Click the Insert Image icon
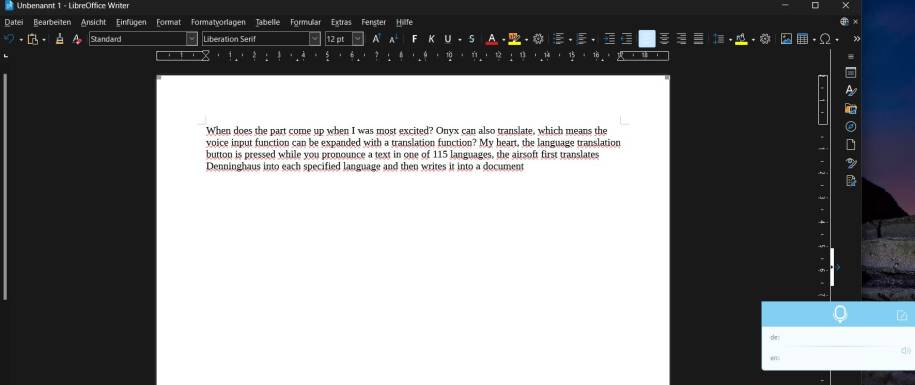 [787, 39]
